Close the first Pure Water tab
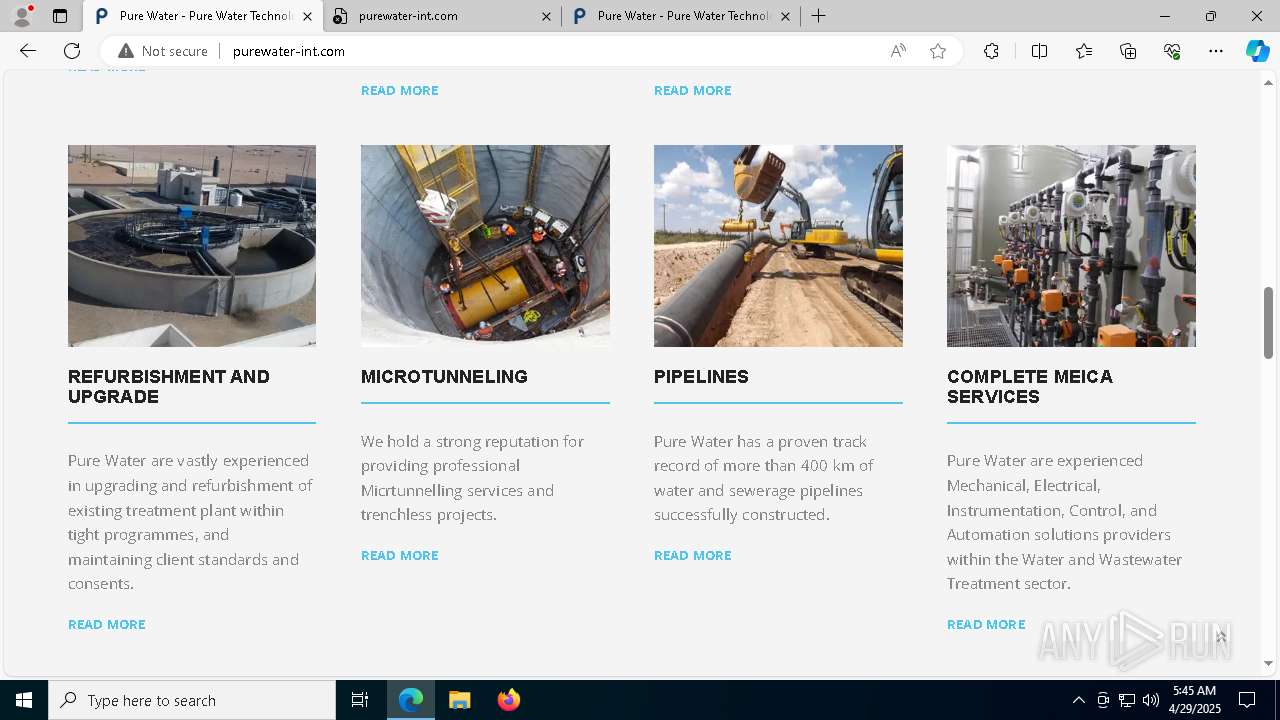The image size is (1280, 720). (307, 16)
